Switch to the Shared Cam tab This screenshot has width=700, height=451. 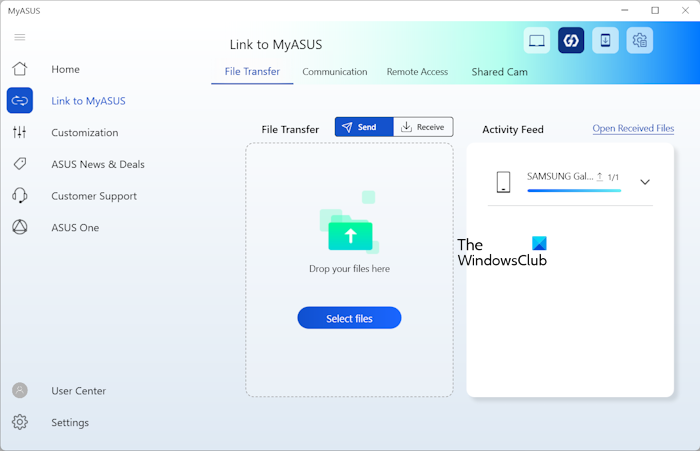pos(500,72)
